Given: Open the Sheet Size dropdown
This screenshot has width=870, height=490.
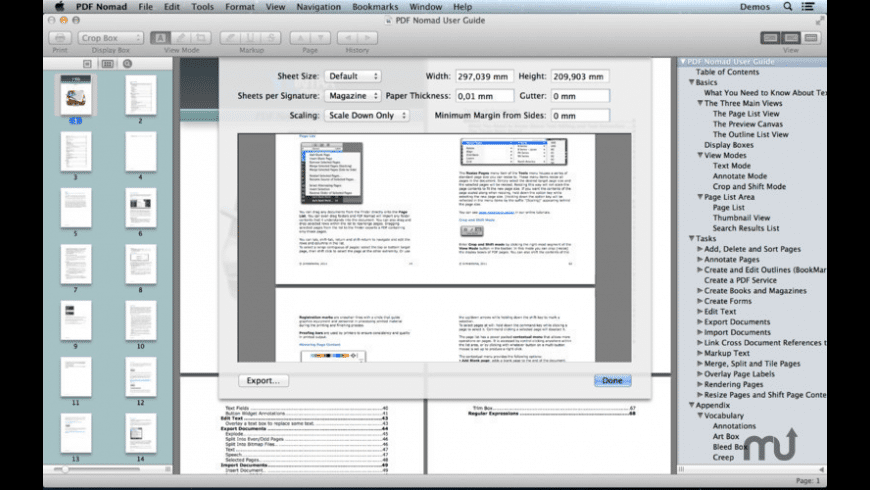Looking at the screenshot, I should tap(353, 76).
